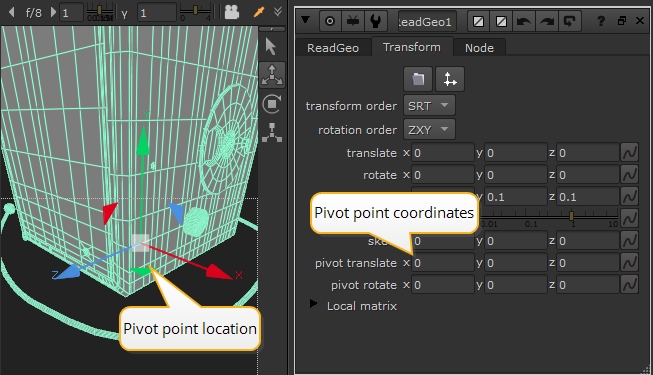653x375 pixels.
Task: Open the transform order SRT dropdown
Action: (x=429, y=106)
